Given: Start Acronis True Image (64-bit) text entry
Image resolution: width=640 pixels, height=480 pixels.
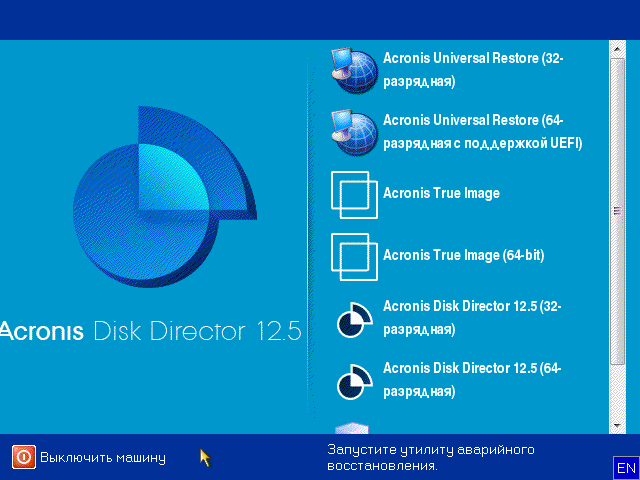Looking at the screenshot, I should coord(463,255).
